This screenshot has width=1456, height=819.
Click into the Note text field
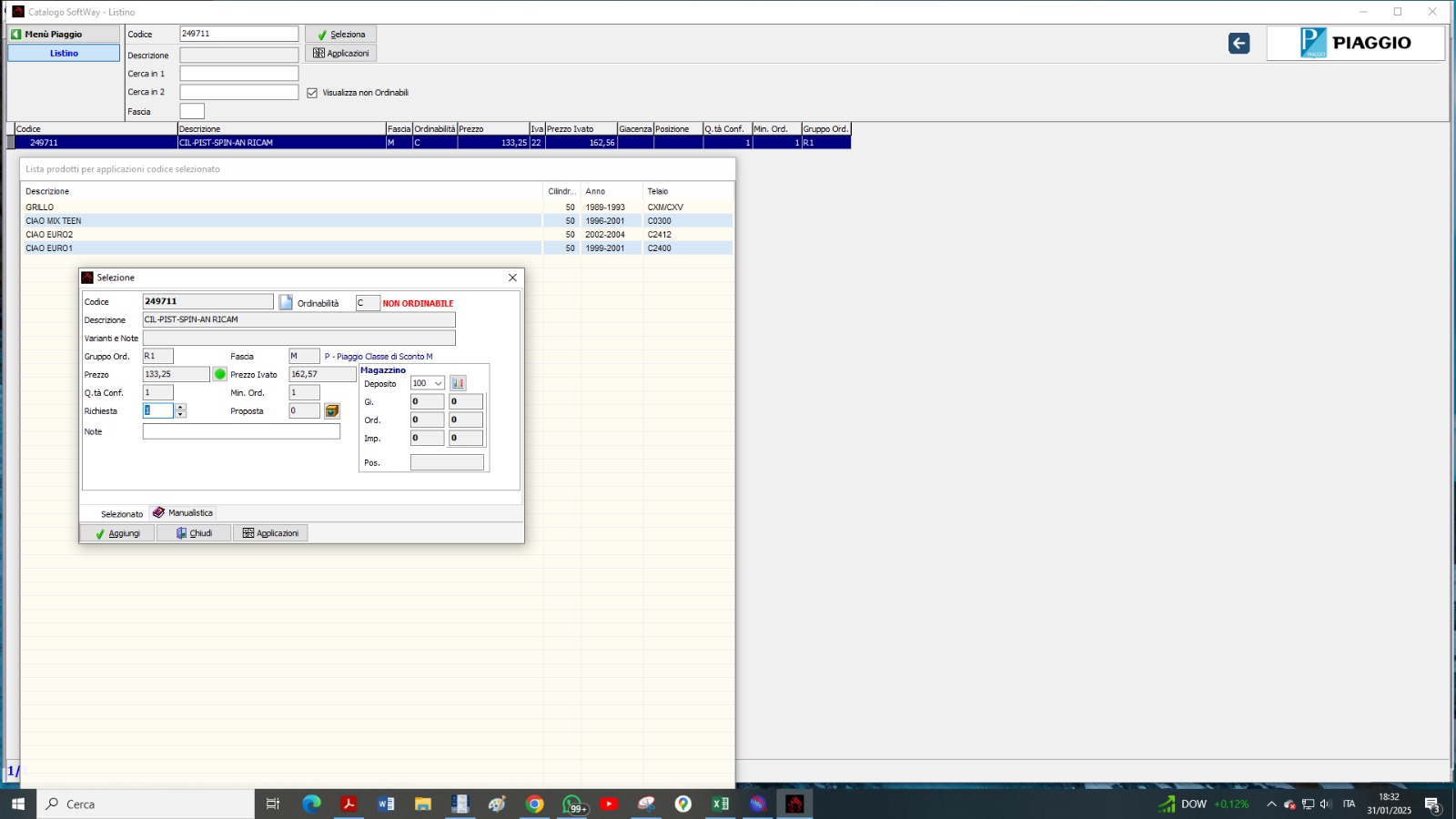pyautogui.click(x=241, y=431)
